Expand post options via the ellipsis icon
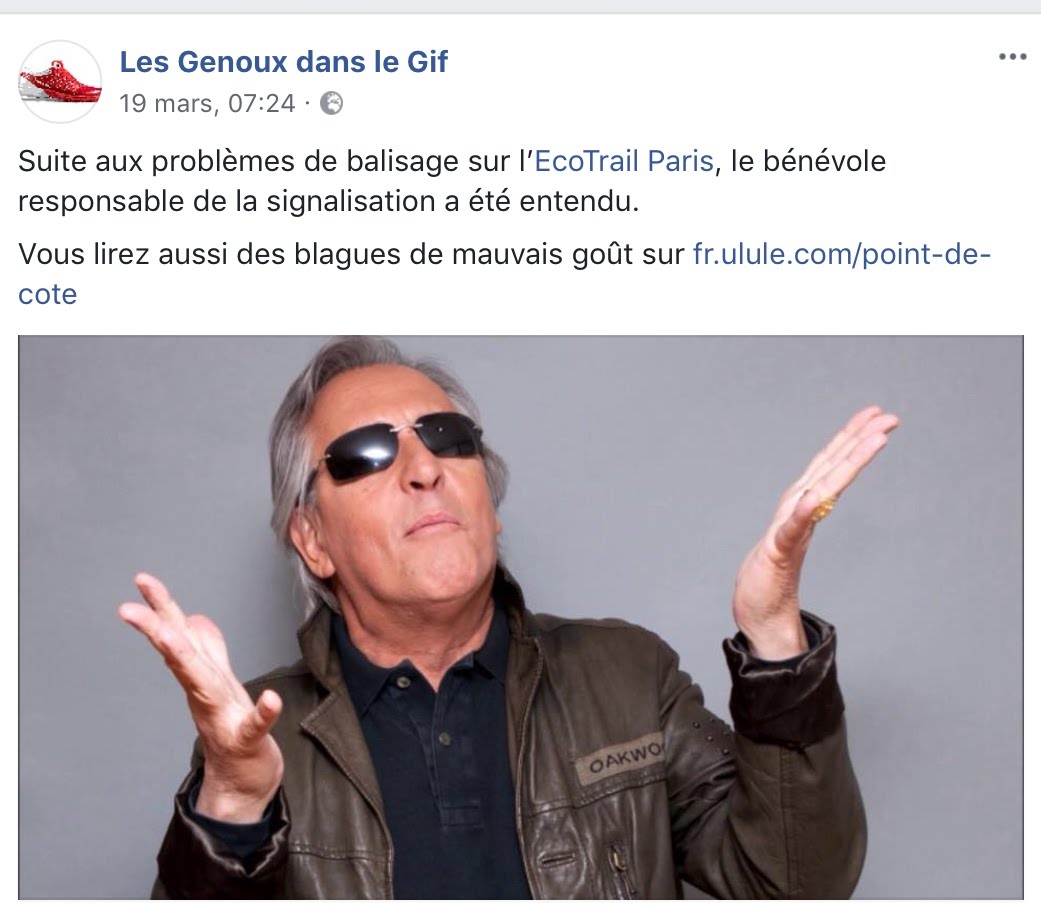This screenshot has width=1041, height=907. point(1012,57)
